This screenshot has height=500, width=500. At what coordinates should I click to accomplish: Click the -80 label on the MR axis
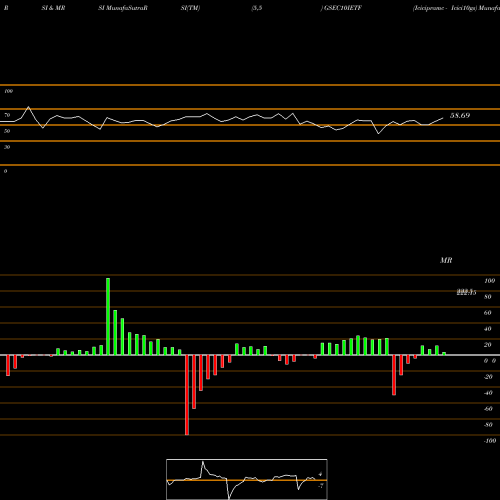(488, 425)
